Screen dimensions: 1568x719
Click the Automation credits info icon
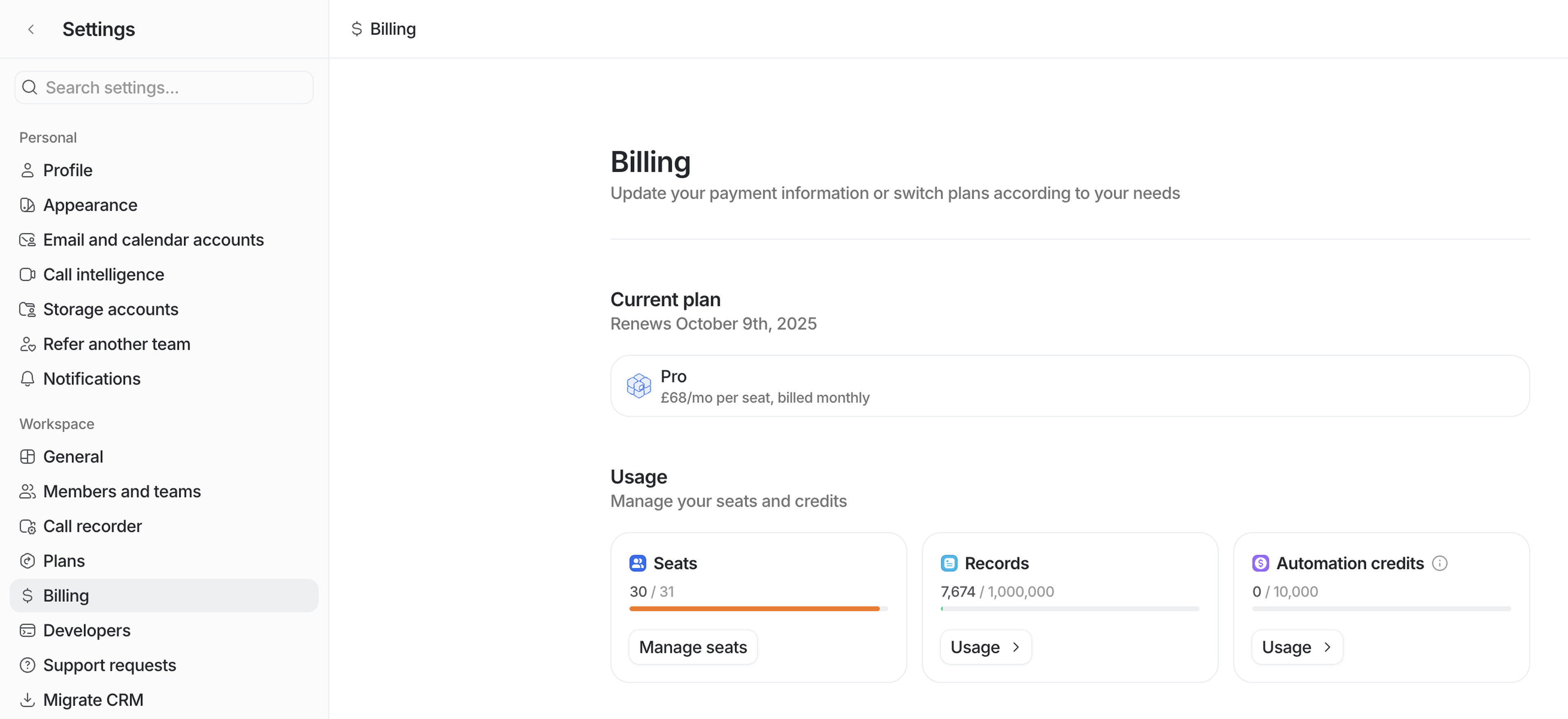1439,563
